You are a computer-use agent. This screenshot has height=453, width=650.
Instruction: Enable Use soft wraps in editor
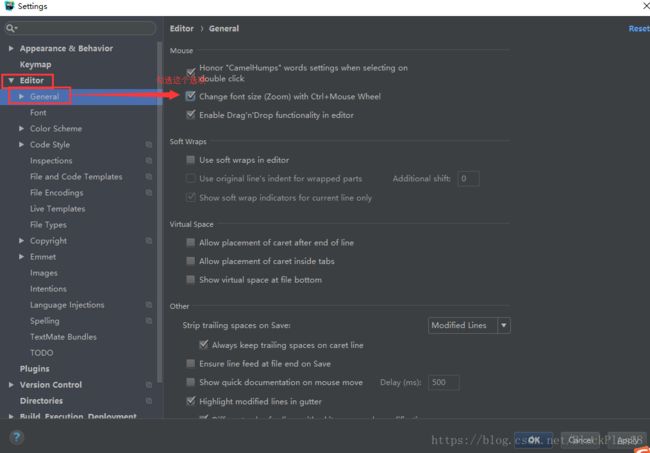click(x=190, y=160)
